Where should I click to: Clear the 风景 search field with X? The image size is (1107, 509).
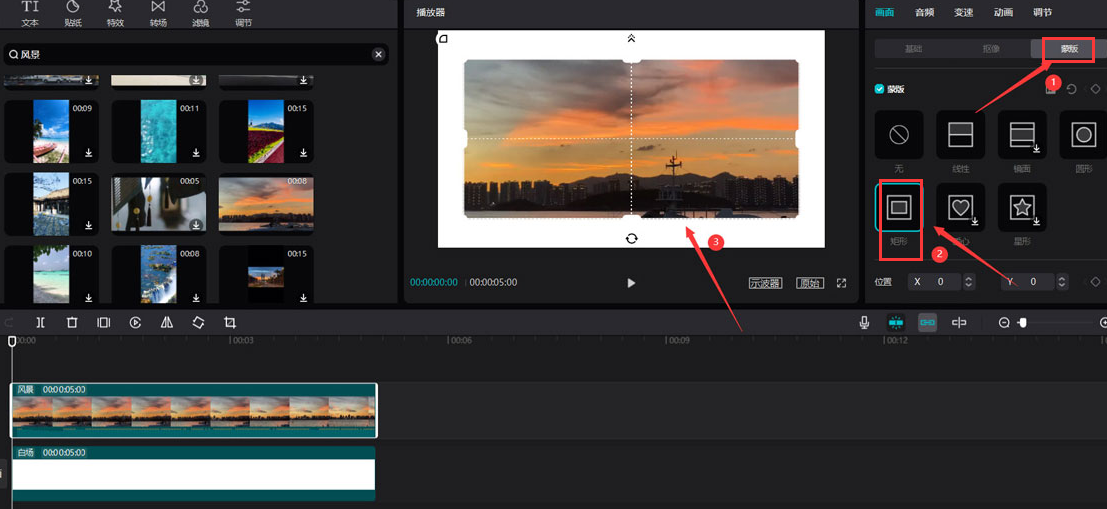click(x=378, y=55)
